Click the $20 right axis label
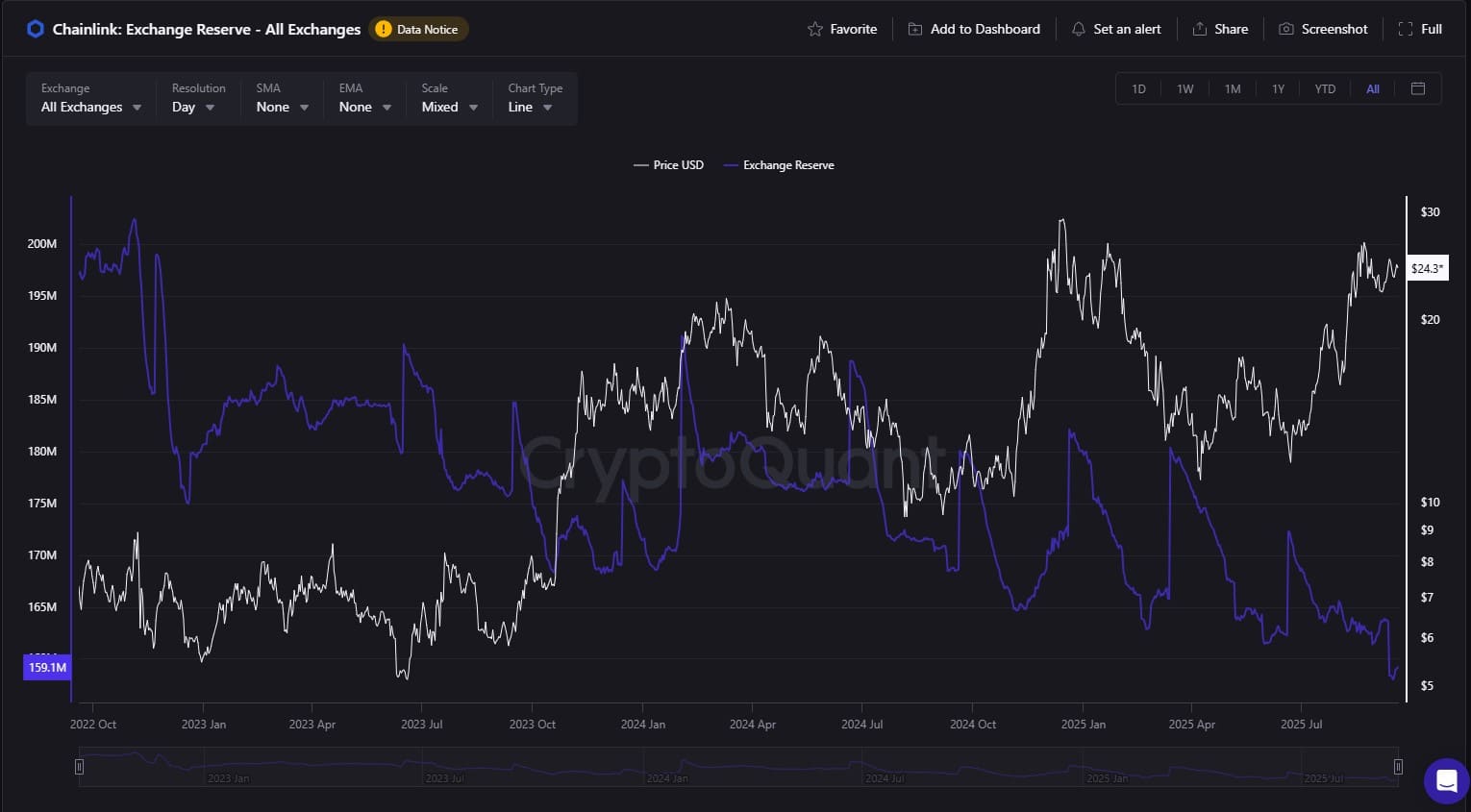This screenshot has height=812, width=1471. [x=1431, y=320]
